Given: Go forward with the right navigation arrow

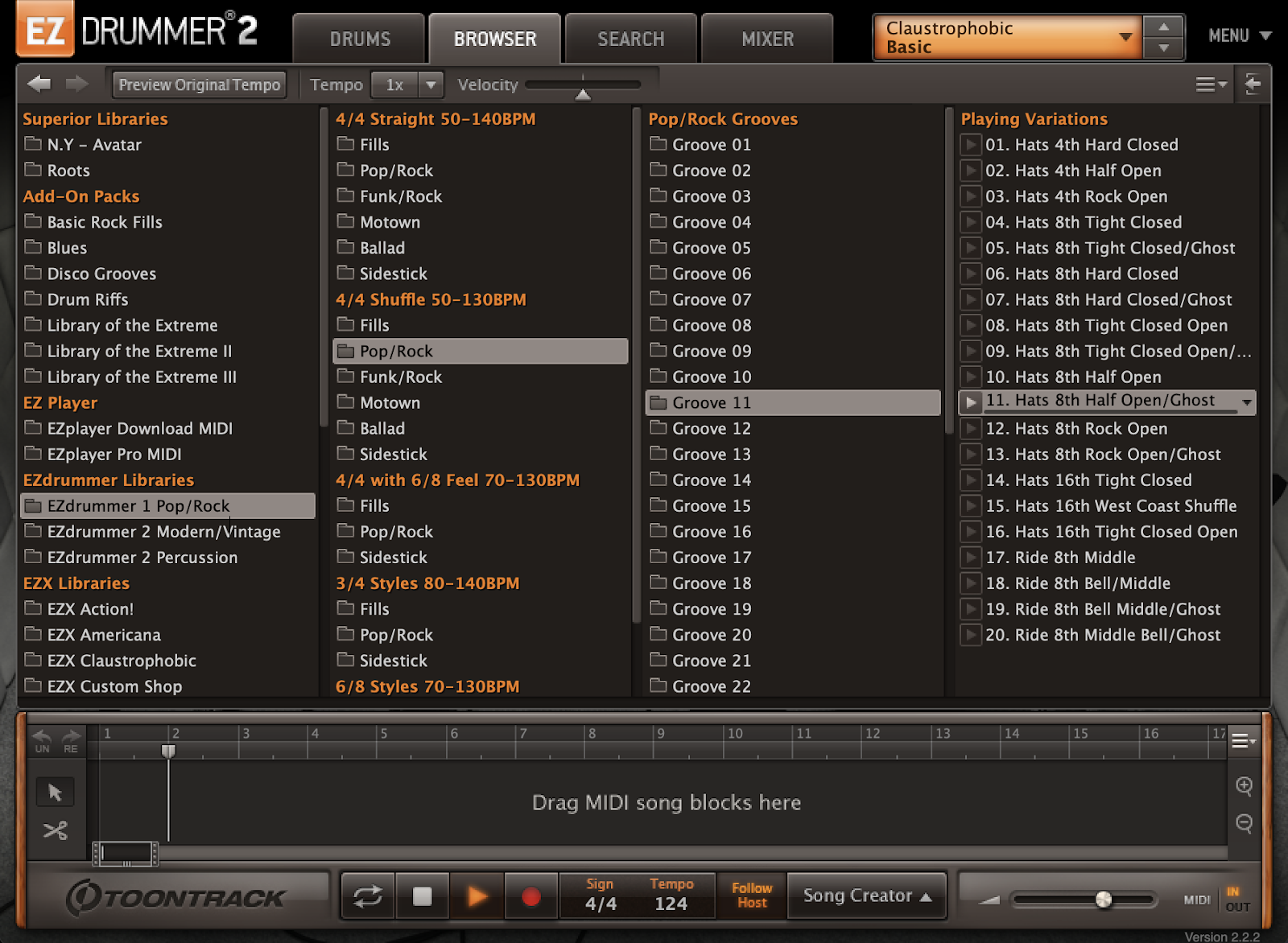Looking at the screenshot, I should pos(76,84).
